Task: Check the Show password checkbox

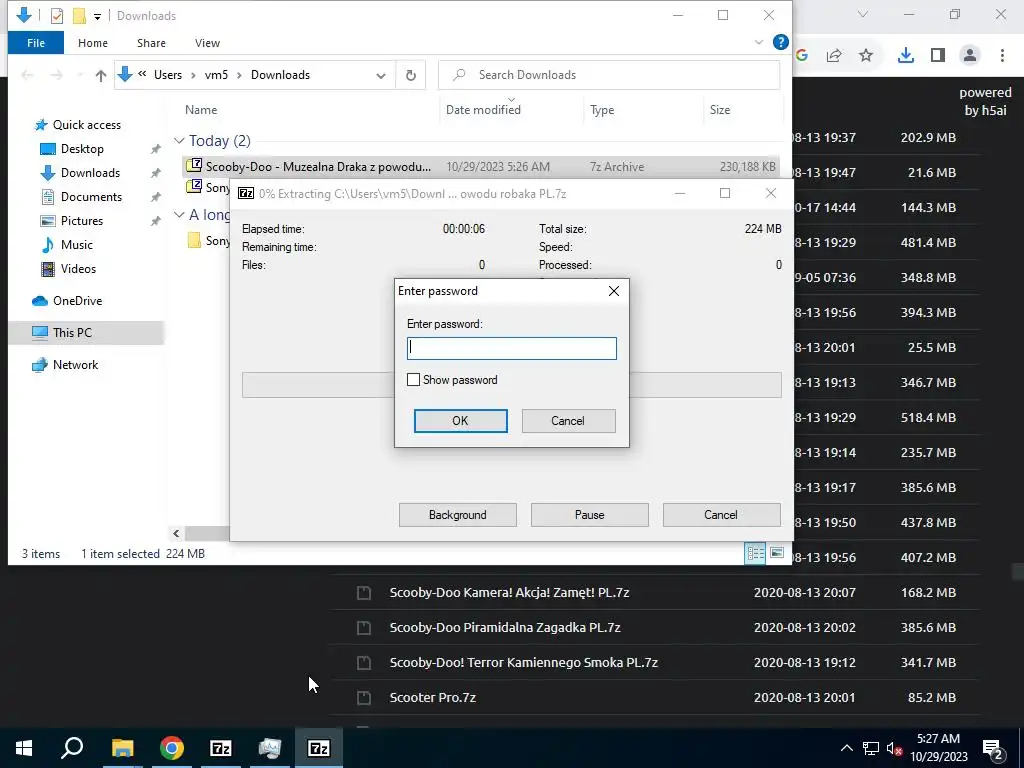Action: point(413,379)
